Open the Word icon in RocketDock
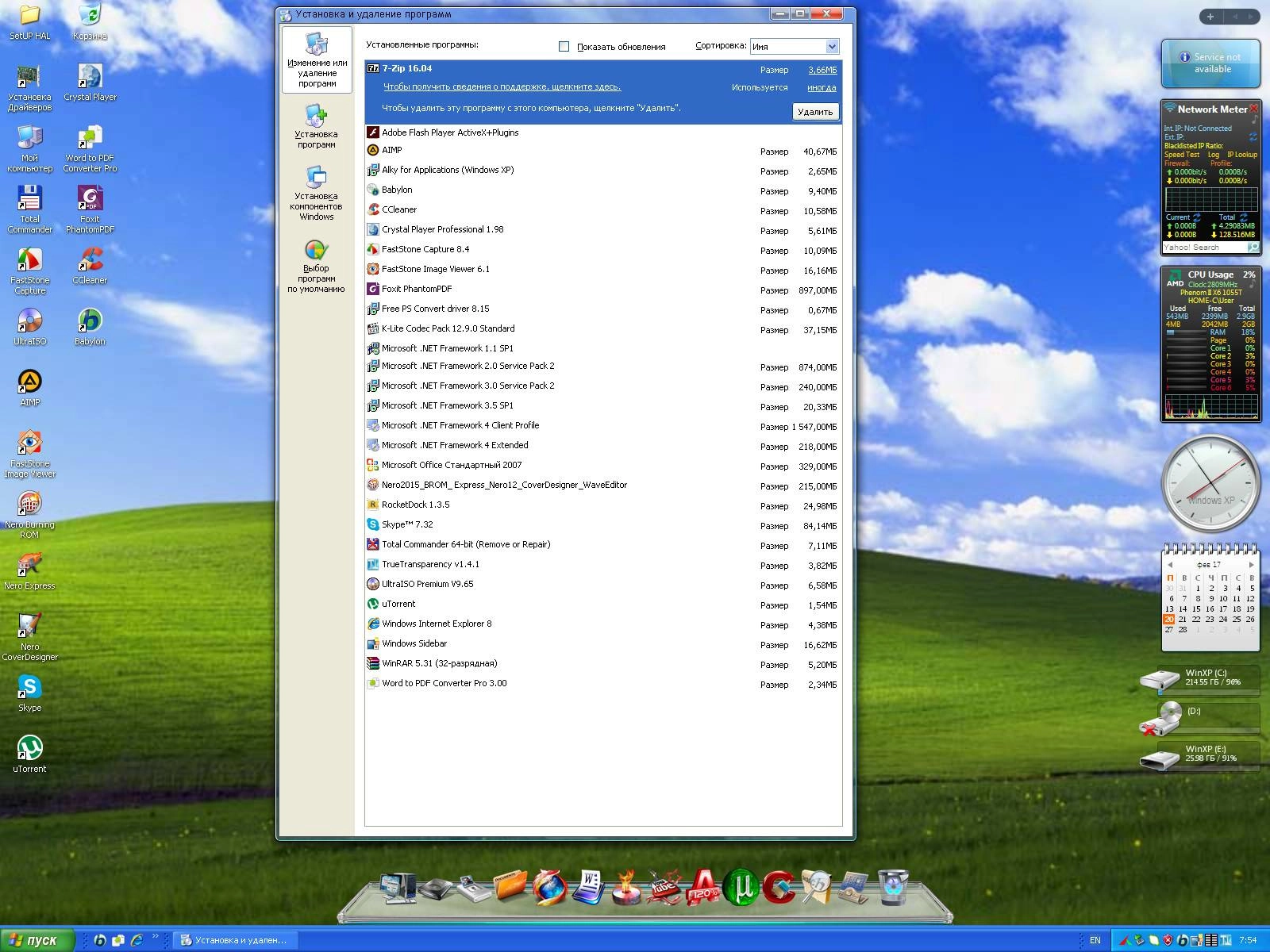1270x952 pixels. click(x=588, y=887)
